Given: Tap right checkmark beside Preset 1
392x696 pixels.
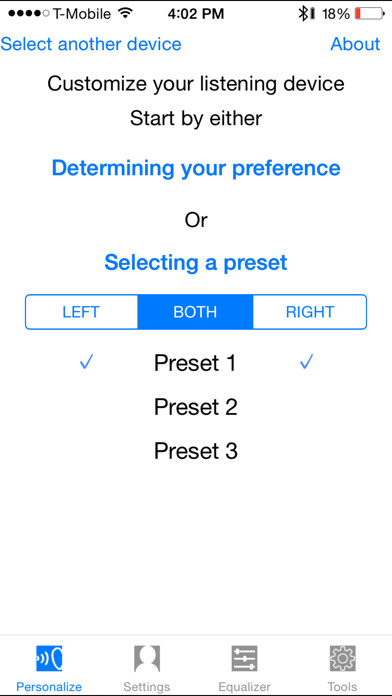Looking at the screenshot, I should [x=306, y=363].
